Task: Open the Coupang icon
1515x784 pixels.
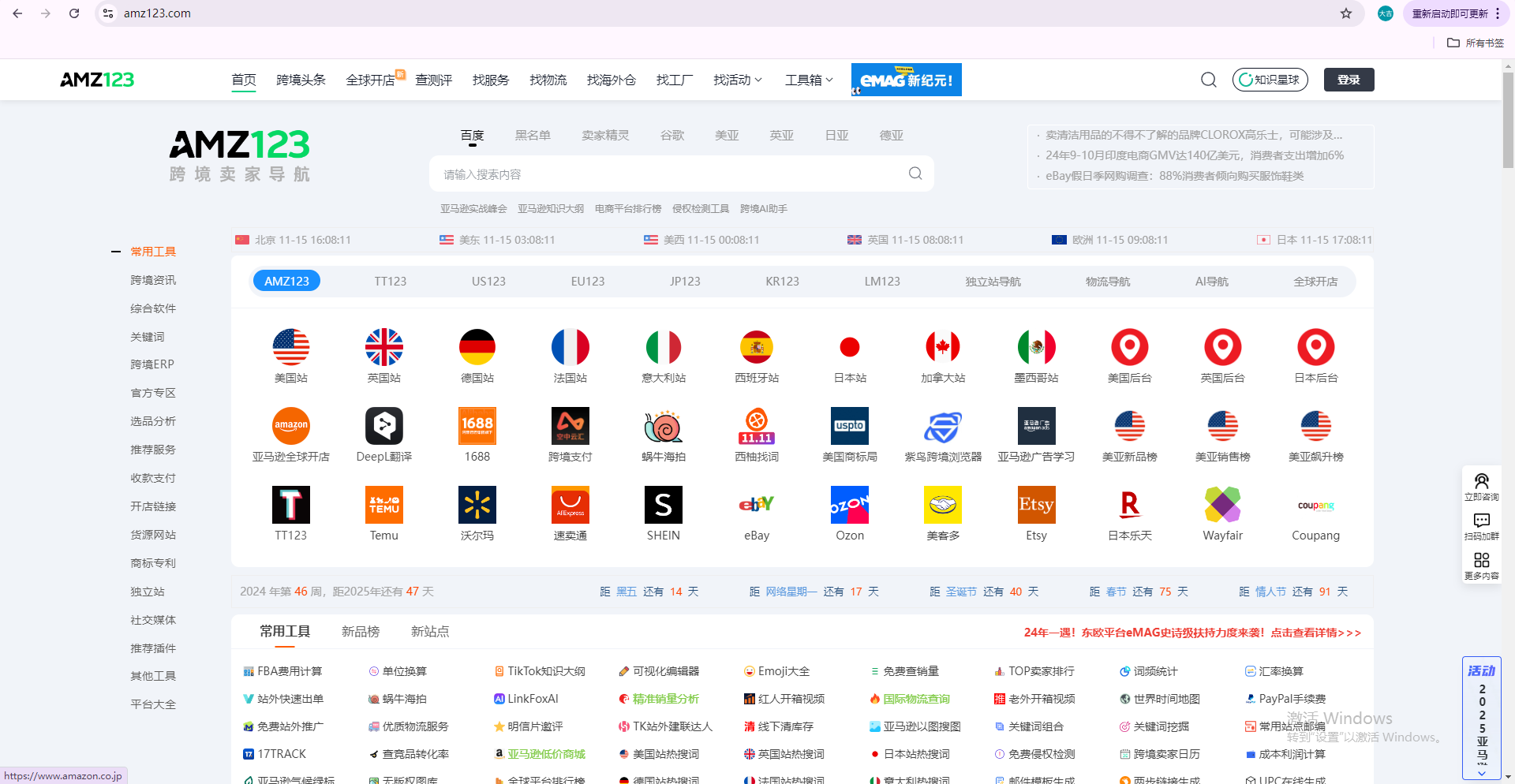Action: click(1315, 505)
